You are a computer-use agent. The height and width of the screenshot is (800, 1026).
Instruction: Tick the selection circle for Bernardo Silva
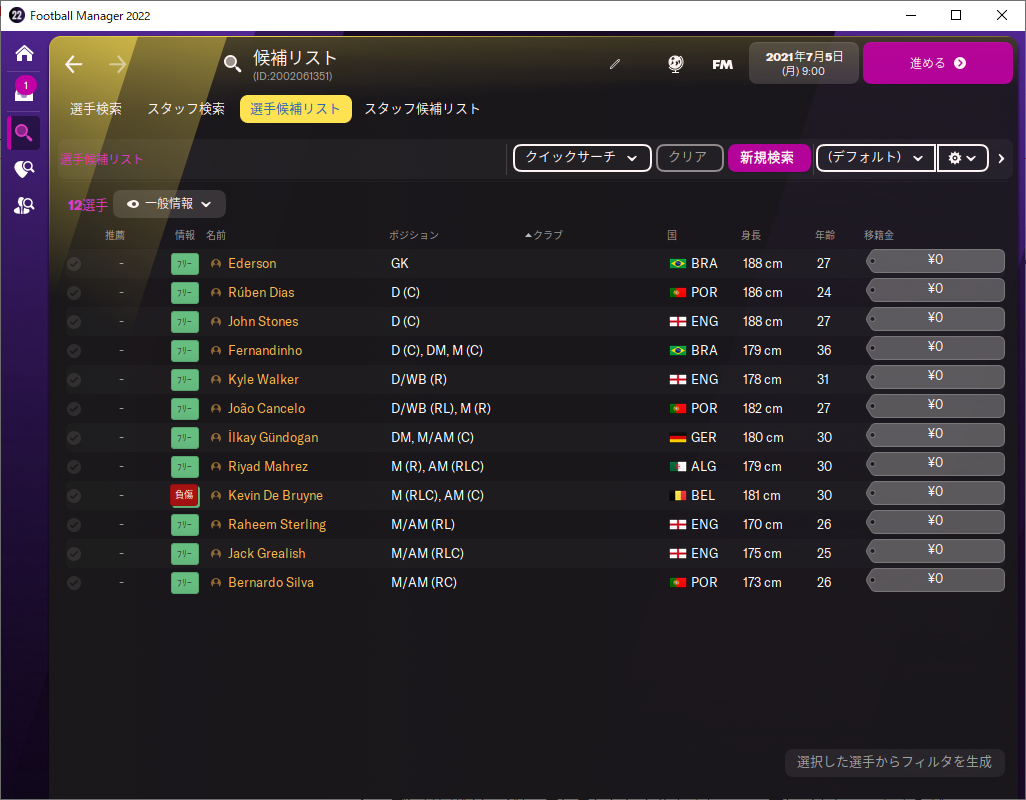74,582
